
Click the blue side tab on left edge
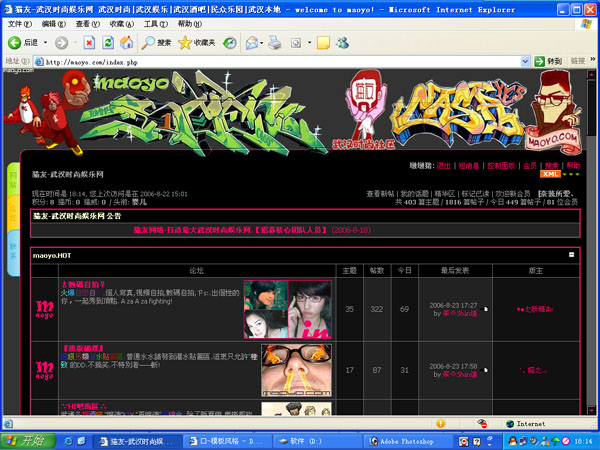13,253
